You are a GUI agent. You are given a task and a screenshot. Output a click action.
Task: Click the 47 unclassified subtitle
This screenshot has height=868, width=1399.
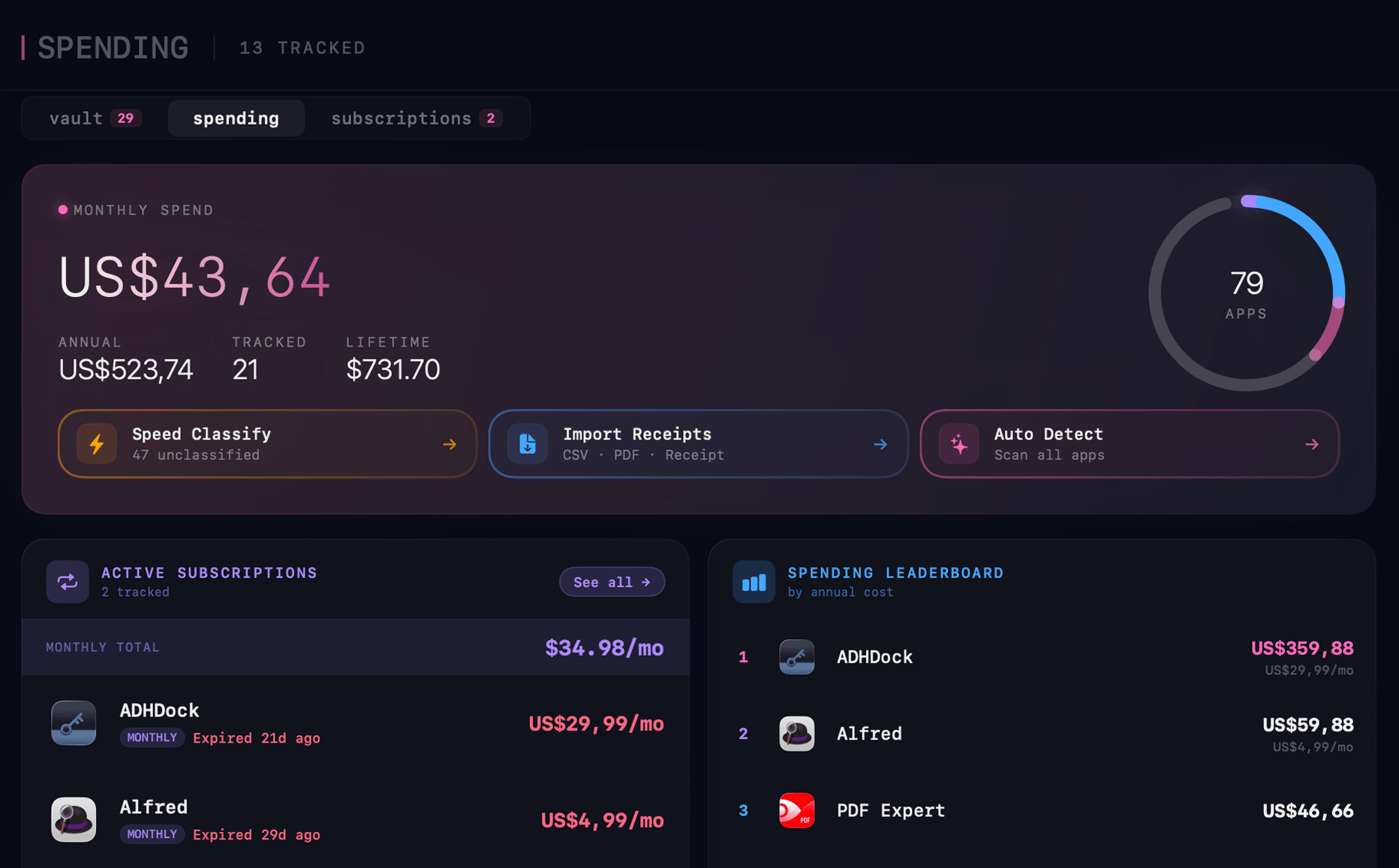tap(196, 455)
